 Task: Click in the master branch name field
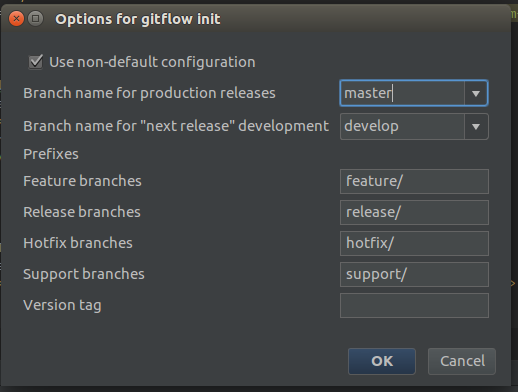tap(402, 93)
